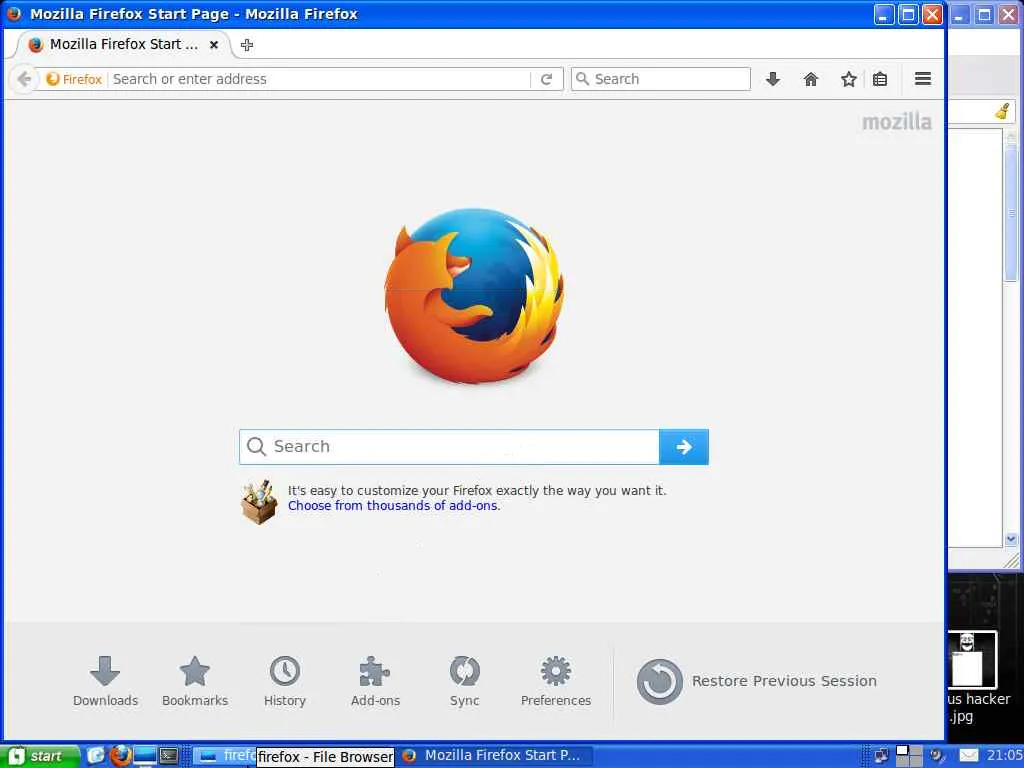Click the background window scrollbar down arrow

[1011, 539]
